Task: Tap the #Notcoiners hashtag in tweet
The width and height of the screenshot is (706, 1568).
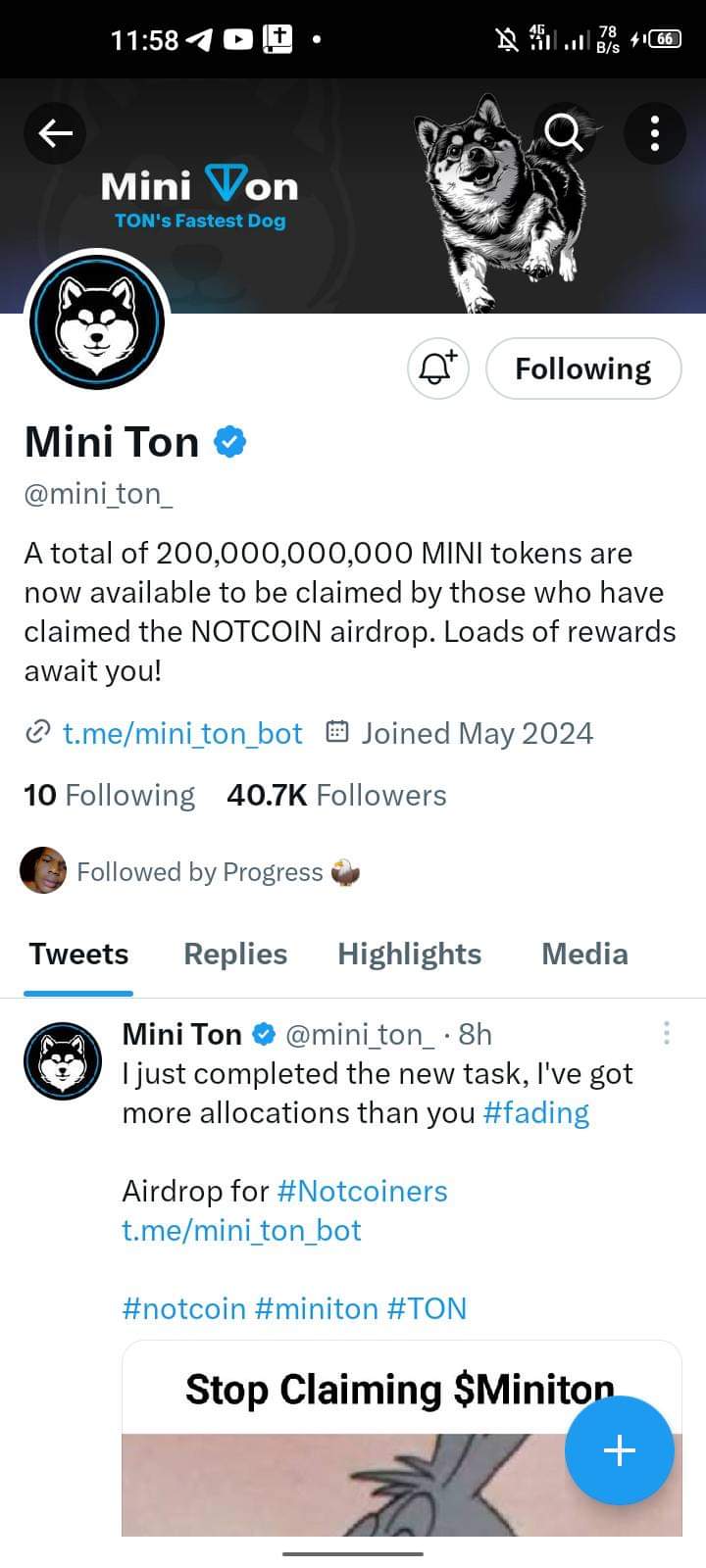Action: point(362,1191)
